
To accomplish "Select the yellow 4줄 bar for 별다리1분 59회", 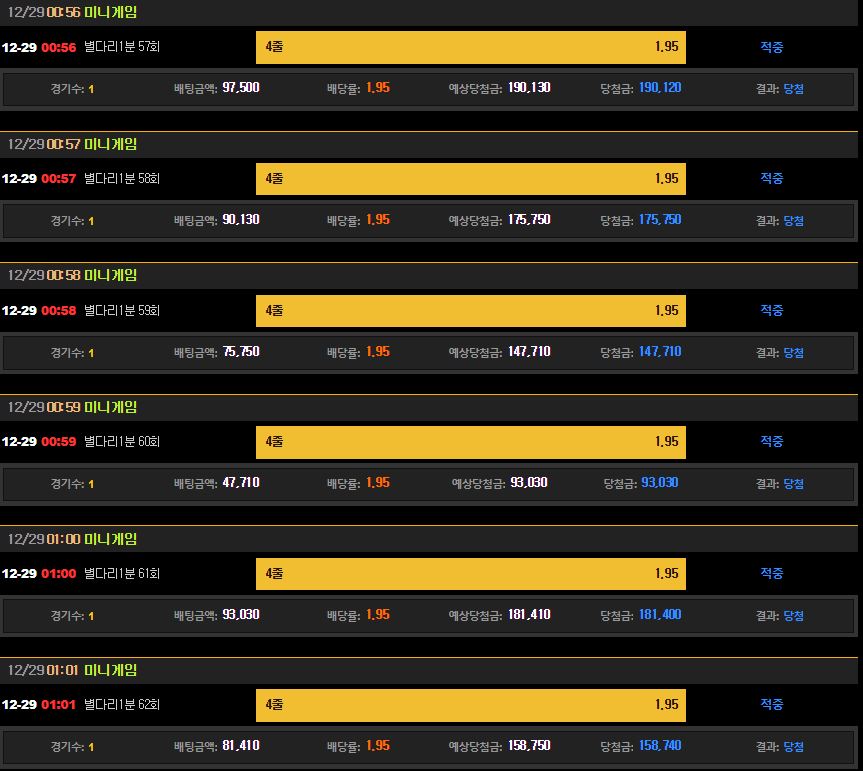I will [x=470, y=311].
